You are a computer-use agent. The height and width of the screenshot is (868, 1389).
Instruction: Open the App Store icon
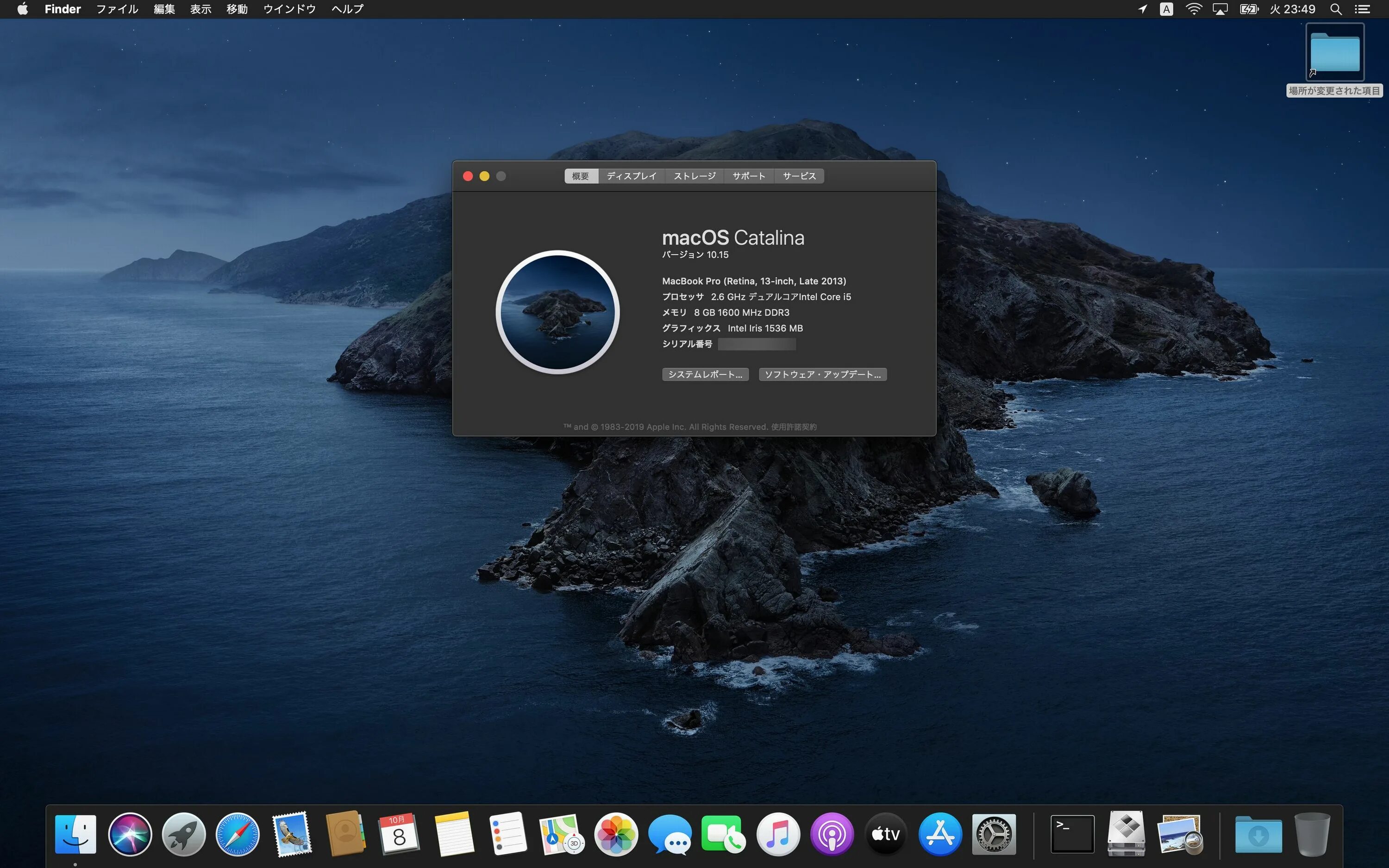click(x=940, y=834)
